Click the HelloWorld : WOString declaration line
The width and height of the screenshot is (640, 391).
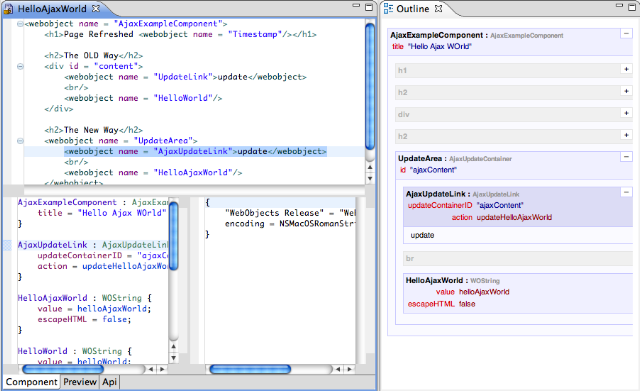75,351
